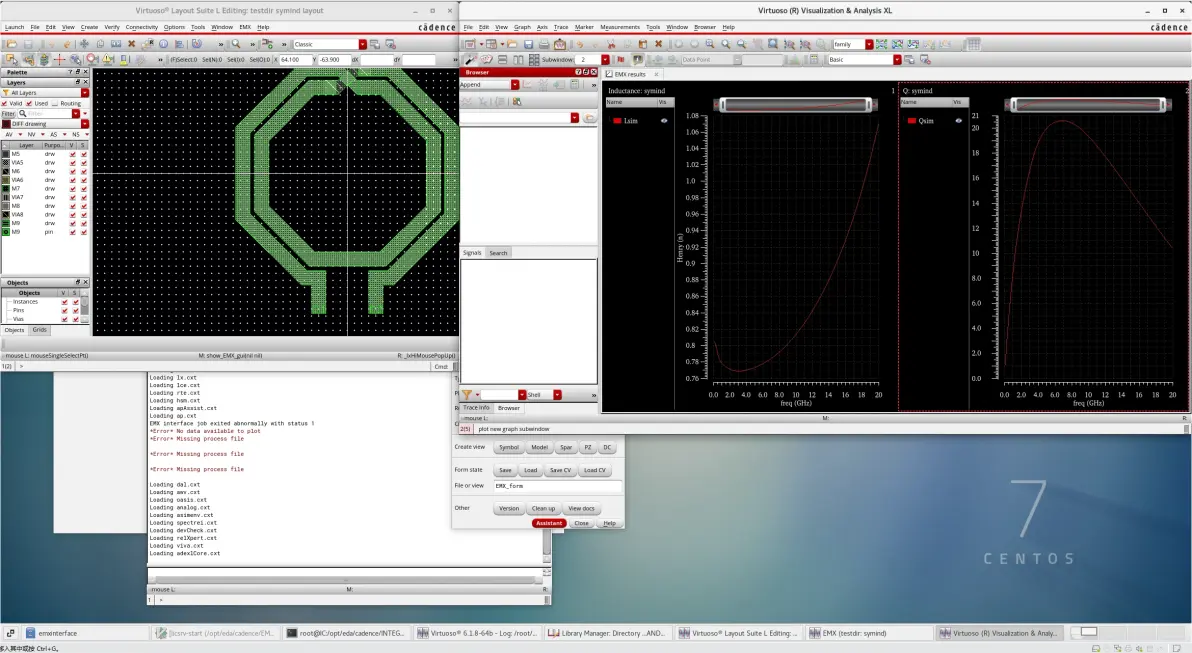This screenshot has width=1192, height=653.
Task: Open the EMX menu in Layout Suite
Action: (245, 27)
